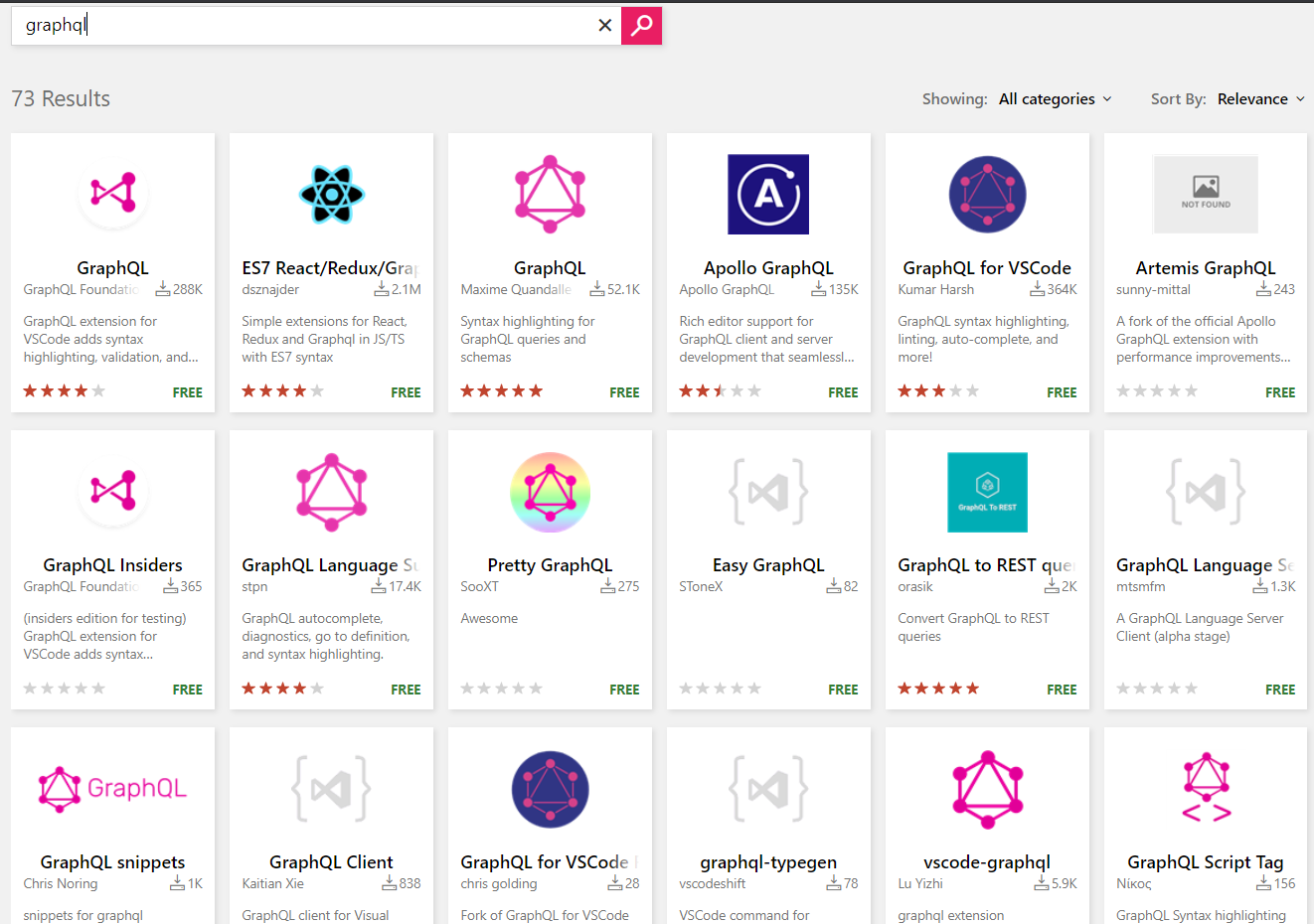Open the Easy GraphQL extension title
This screenshot has height=924, width=1314.
point(768,565)
